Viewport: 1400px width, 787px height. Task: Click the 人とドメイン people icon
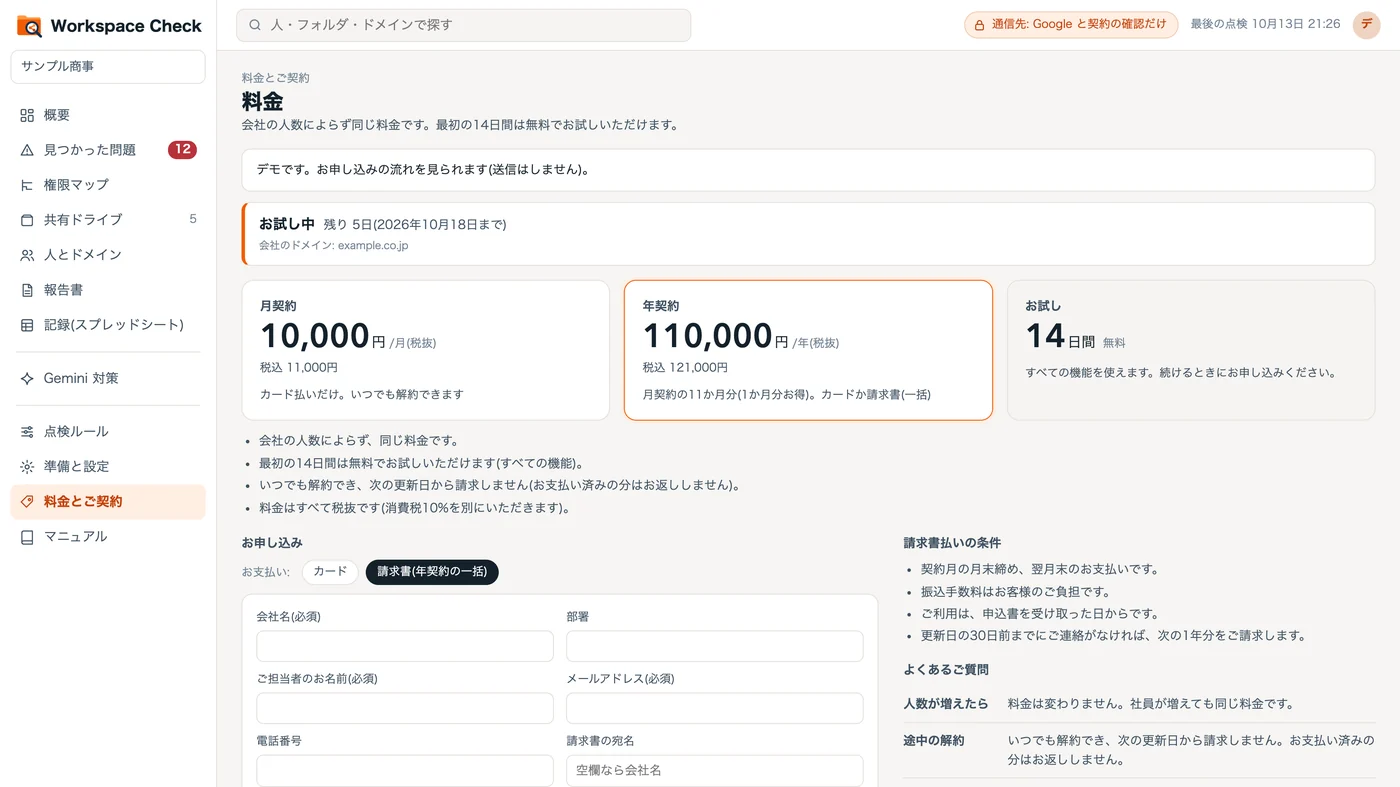tap(27, 255)
